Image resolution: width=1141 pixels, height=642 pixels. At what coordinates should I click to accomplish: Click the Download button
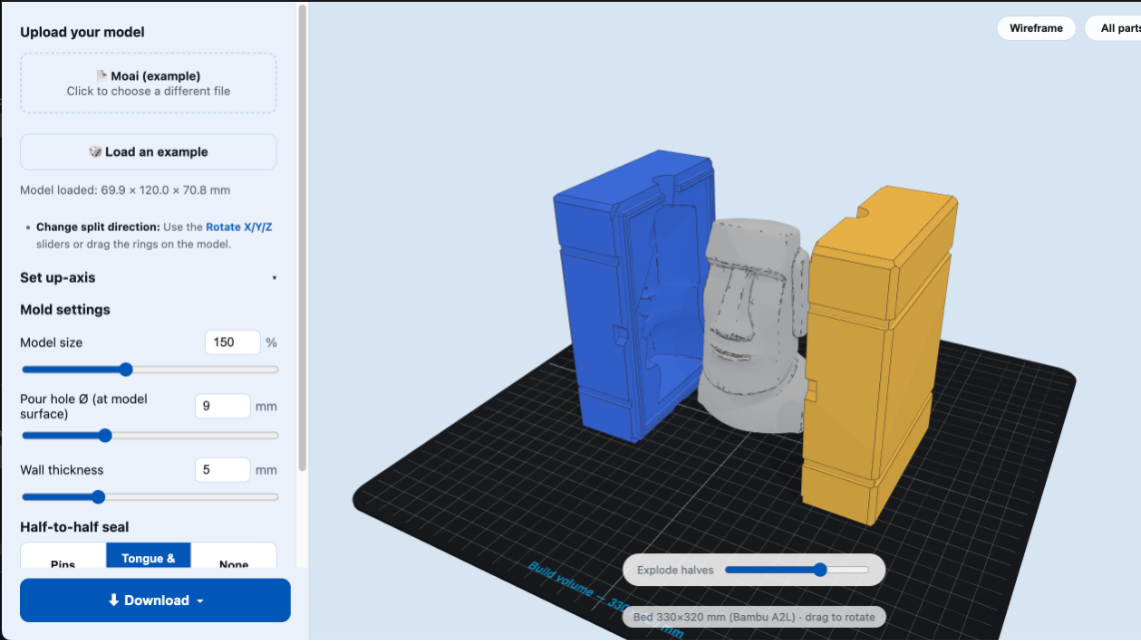click(x=155, y=601)
